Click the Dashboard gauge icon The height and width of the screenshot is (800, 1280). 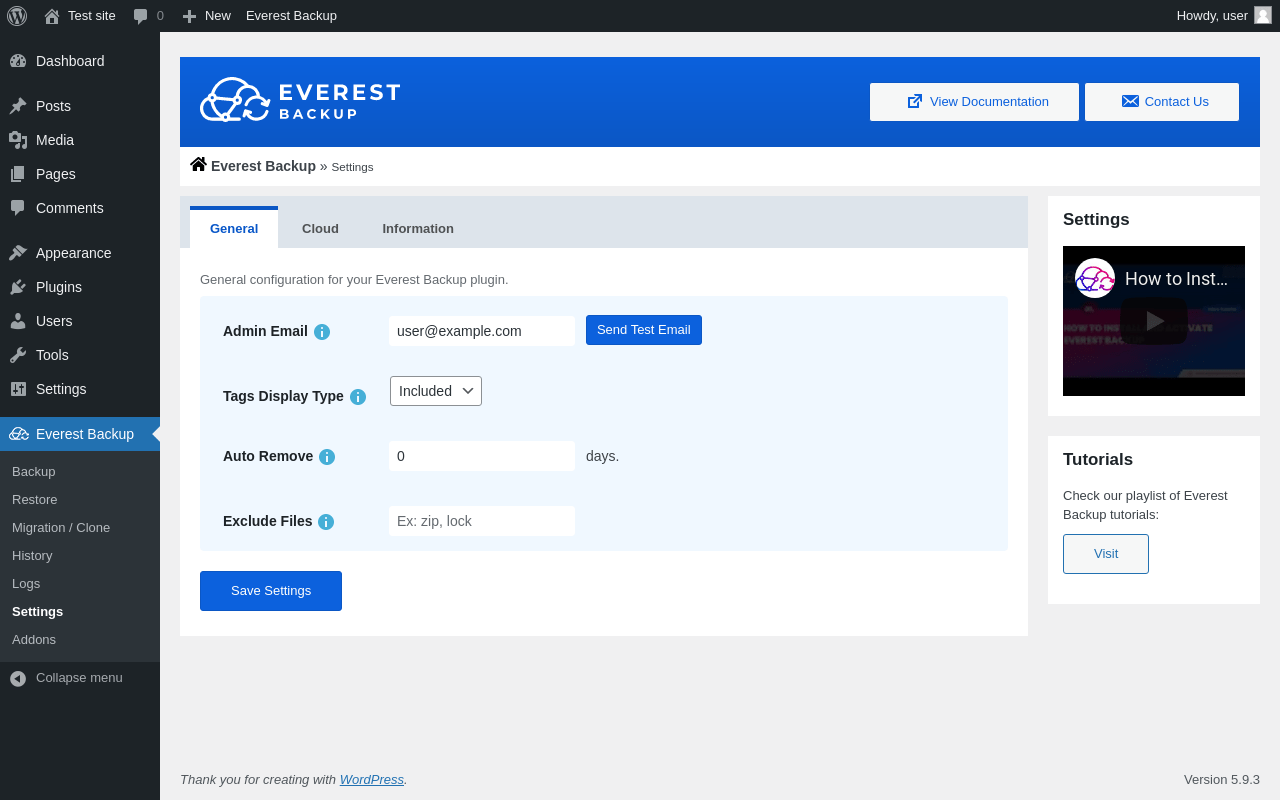point(18,61)
